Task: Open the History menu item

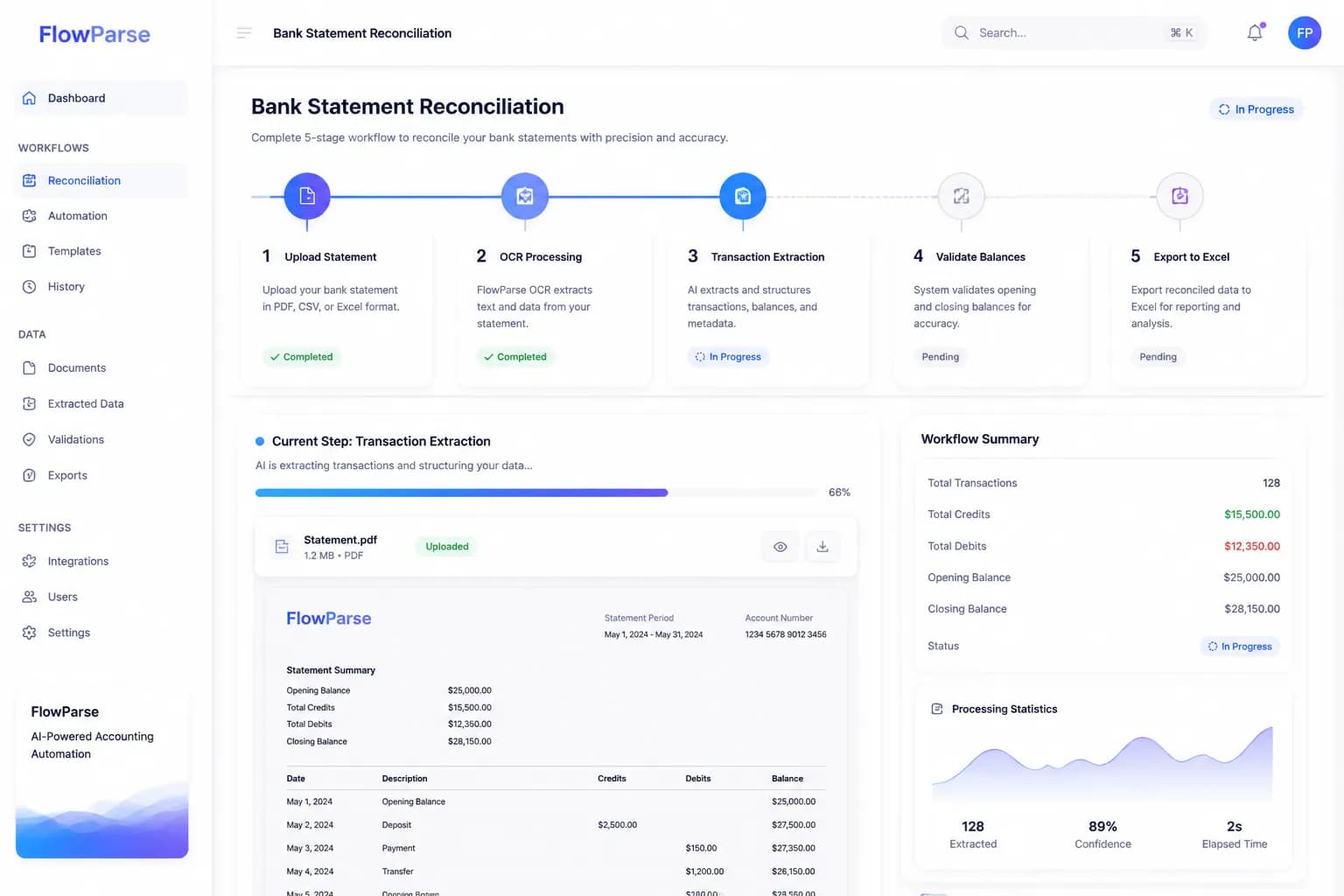Action: (101, 287)
